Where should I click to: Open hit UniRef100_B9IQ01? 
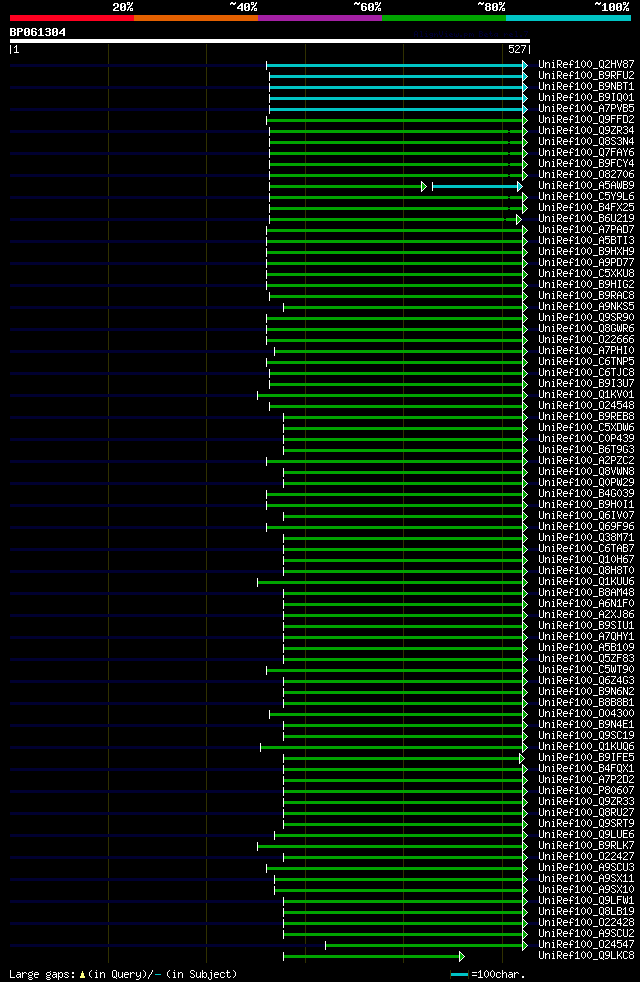tap(586, 97)
